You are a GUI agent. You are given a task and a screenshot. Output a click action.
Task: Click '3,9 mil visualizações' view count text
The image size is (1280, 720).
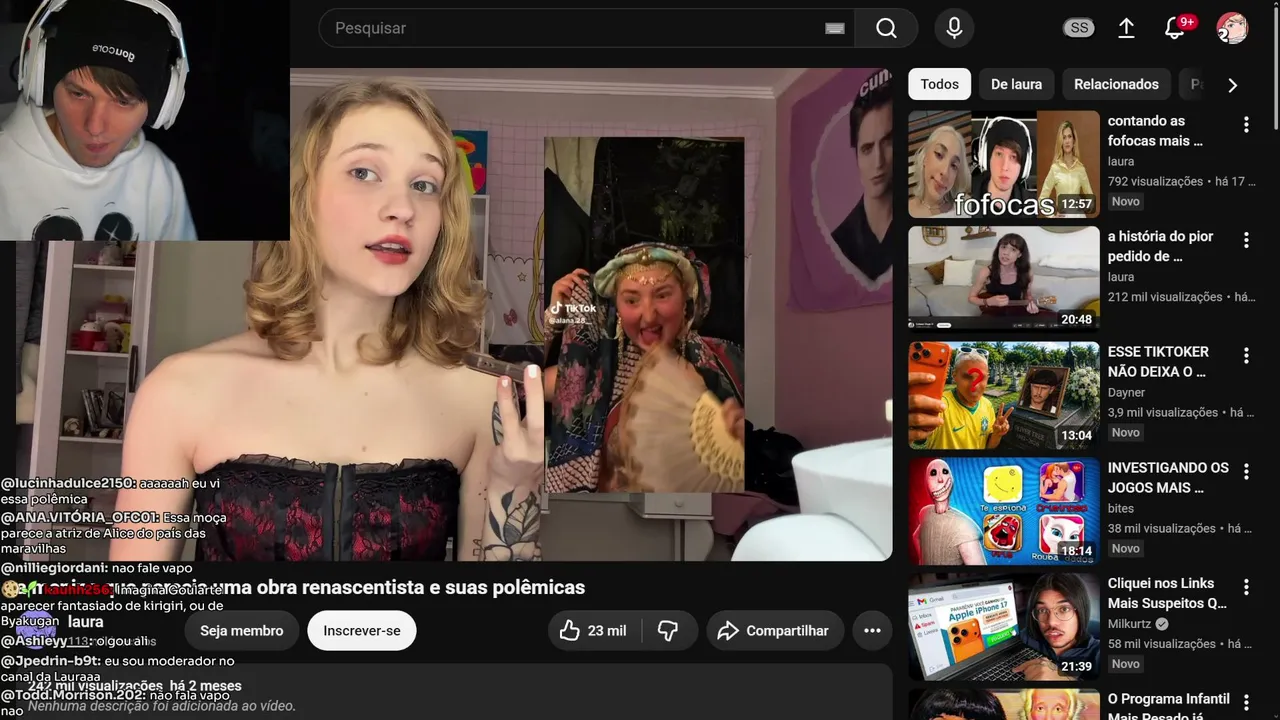(x=1163, y=412)
